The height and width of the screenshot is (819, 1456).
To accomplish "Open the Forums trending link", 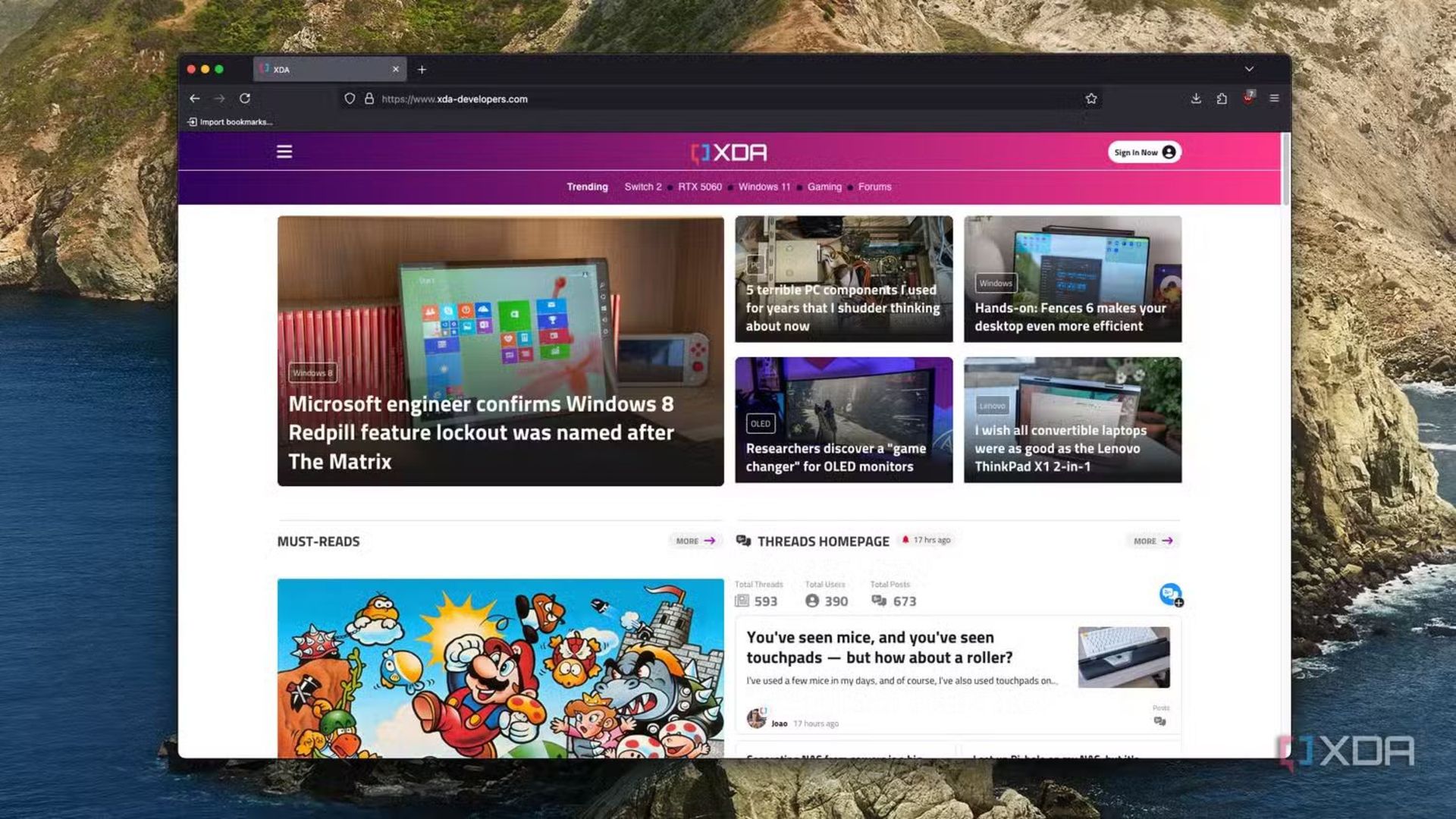I will (x=874, y=187).
